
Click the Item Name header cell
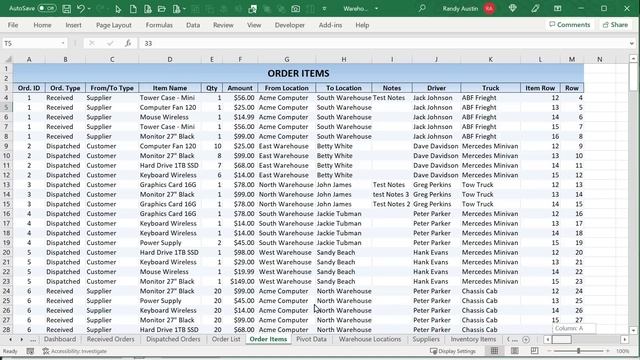(x=170, y=88)
